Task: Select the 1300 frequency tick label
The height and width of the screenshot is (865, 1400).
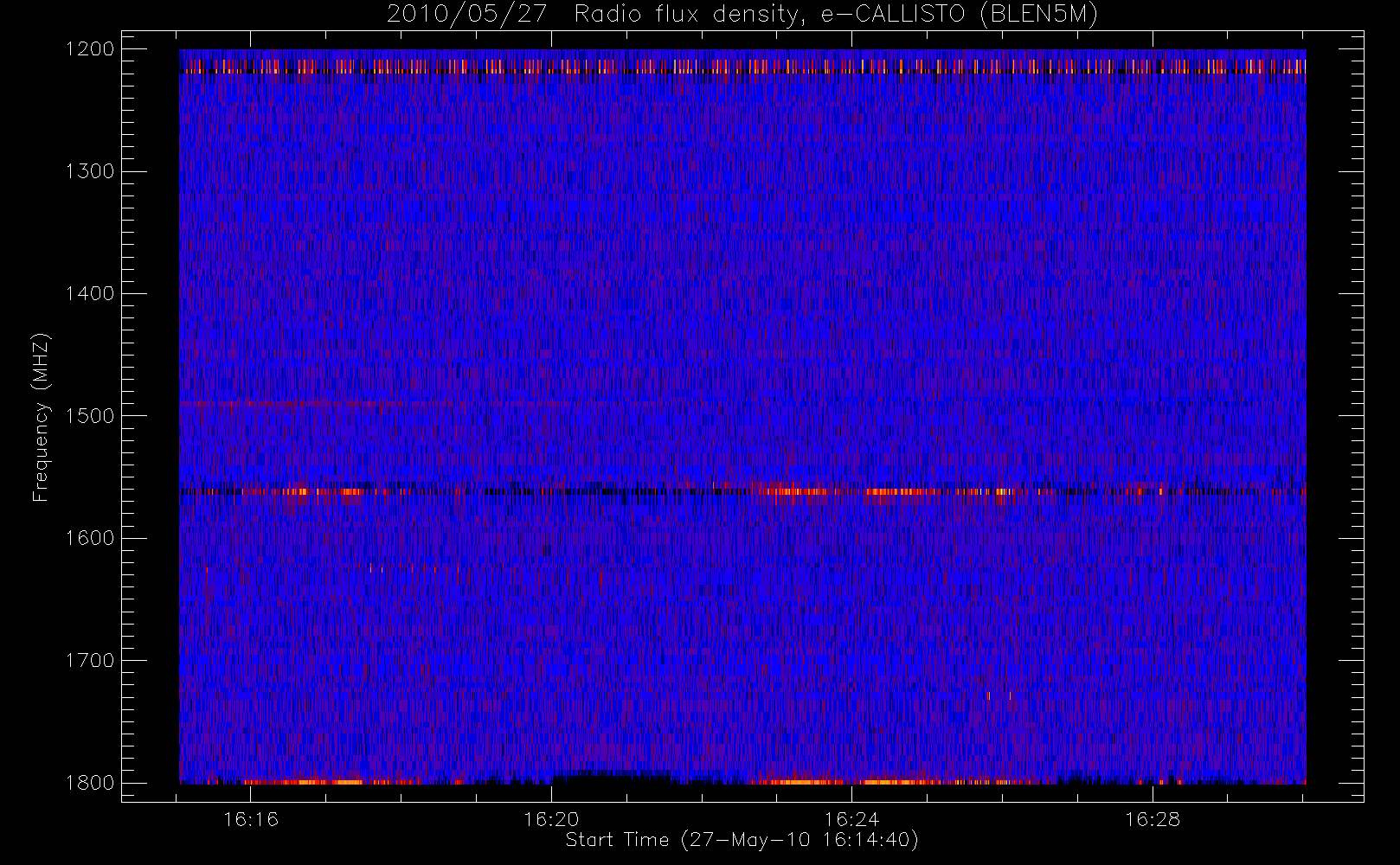Action: coord(90,171)
